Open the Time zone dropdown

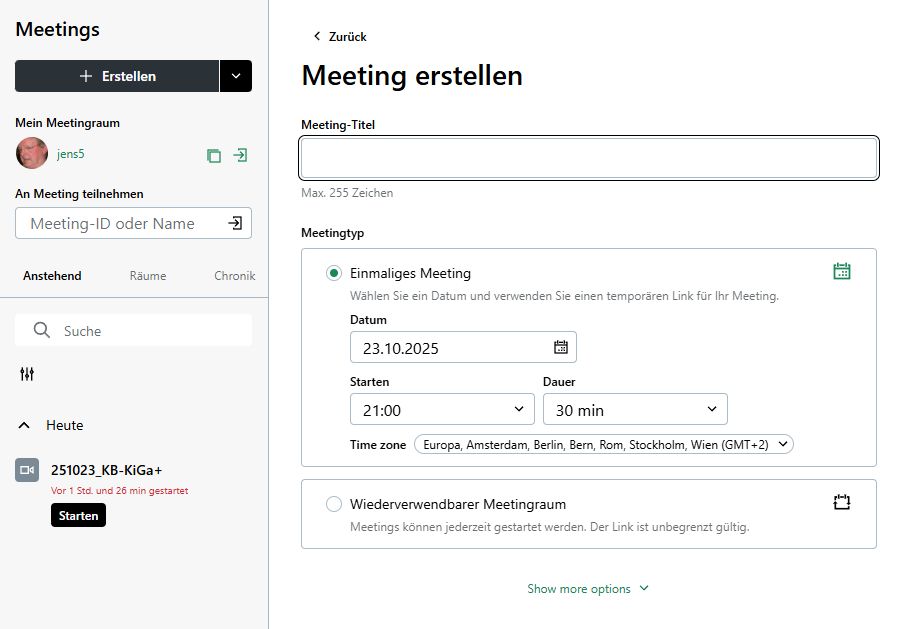pos(603,444)
